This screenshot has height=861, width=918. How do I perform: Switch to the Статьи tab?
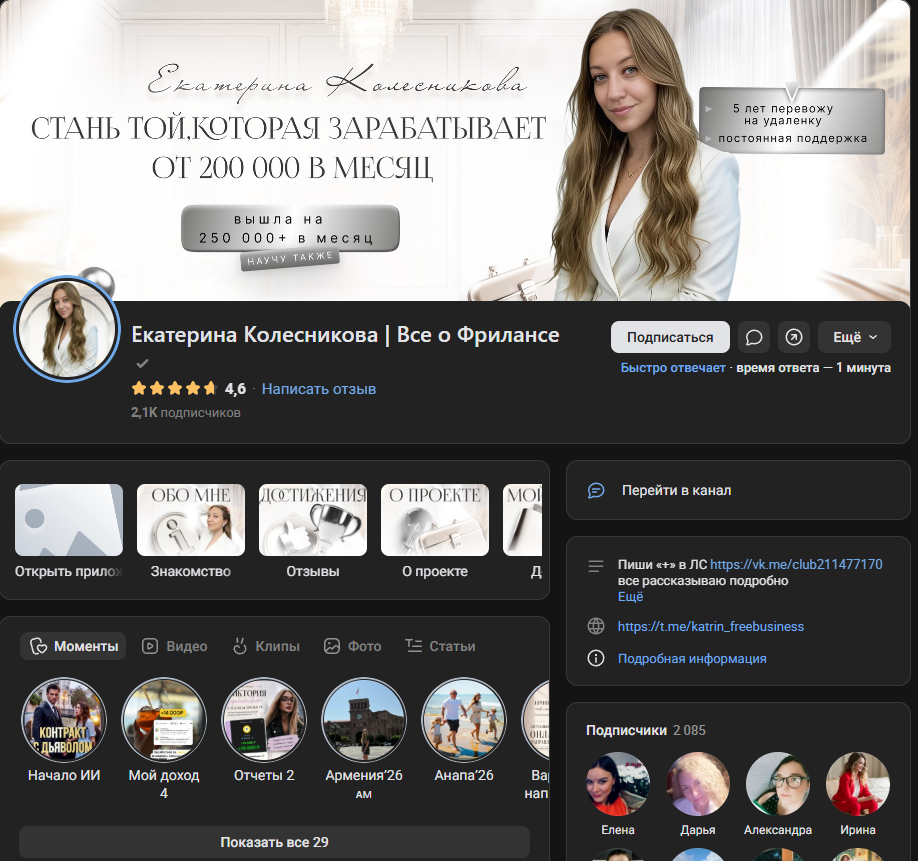click(440, 646)
